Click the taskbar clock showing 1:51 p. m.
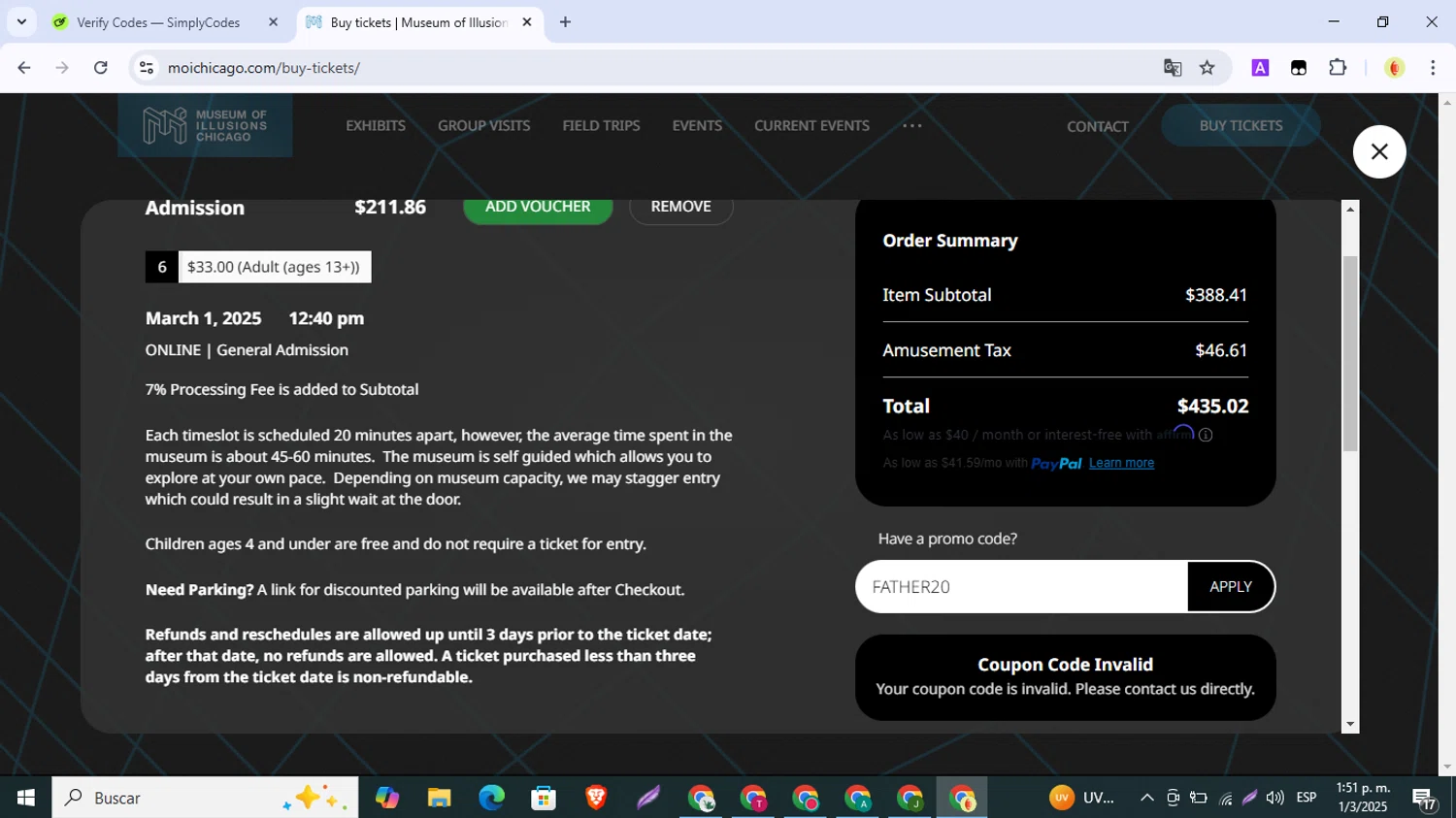 pyautogui.click(x=1363, y=798)
